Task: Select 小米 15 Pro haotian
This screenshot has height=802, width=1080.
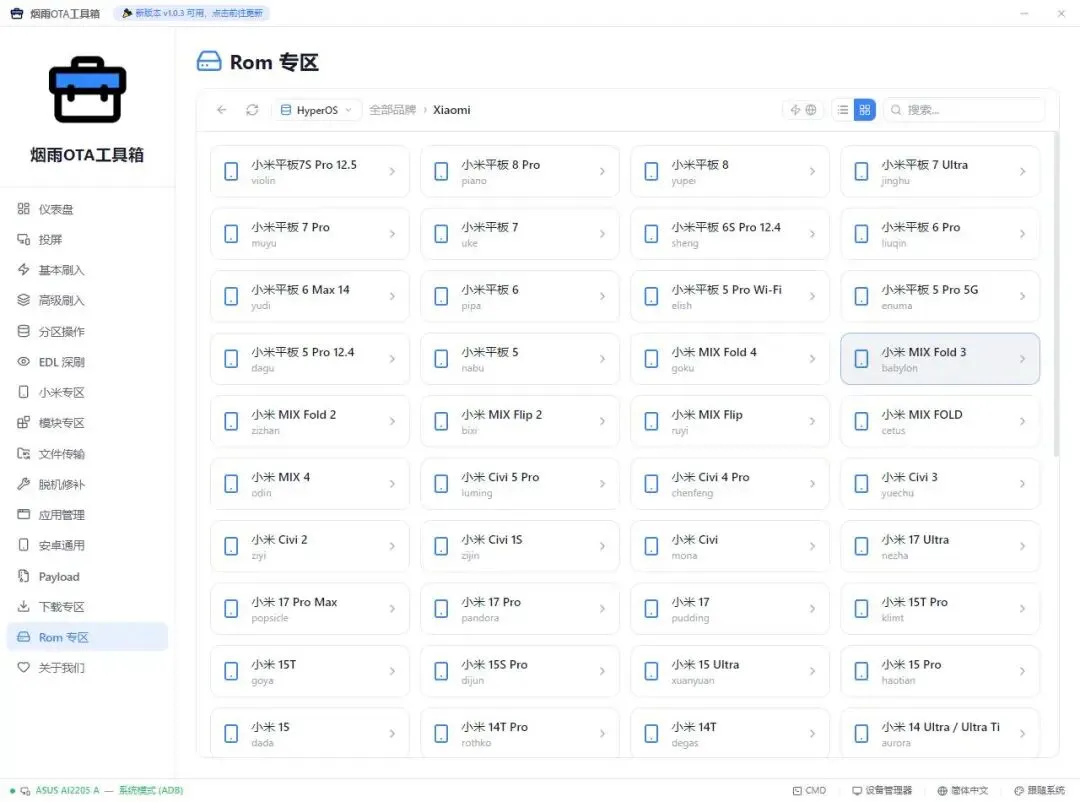Action: (x=940, y=671)
